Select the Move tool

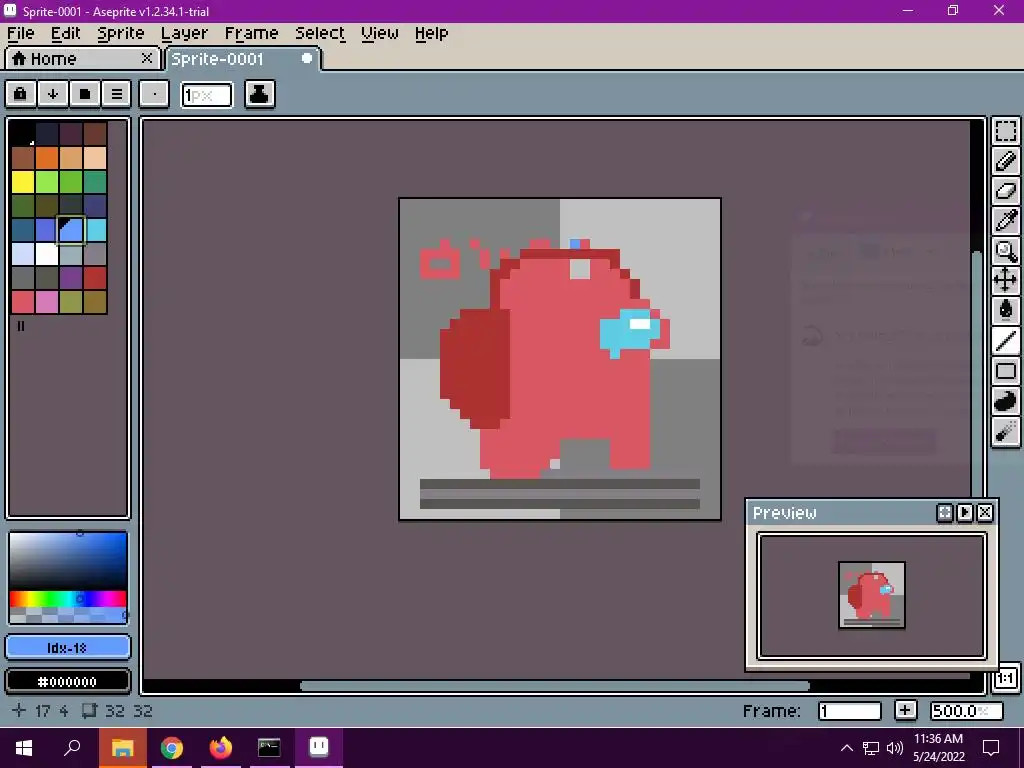1006,281
